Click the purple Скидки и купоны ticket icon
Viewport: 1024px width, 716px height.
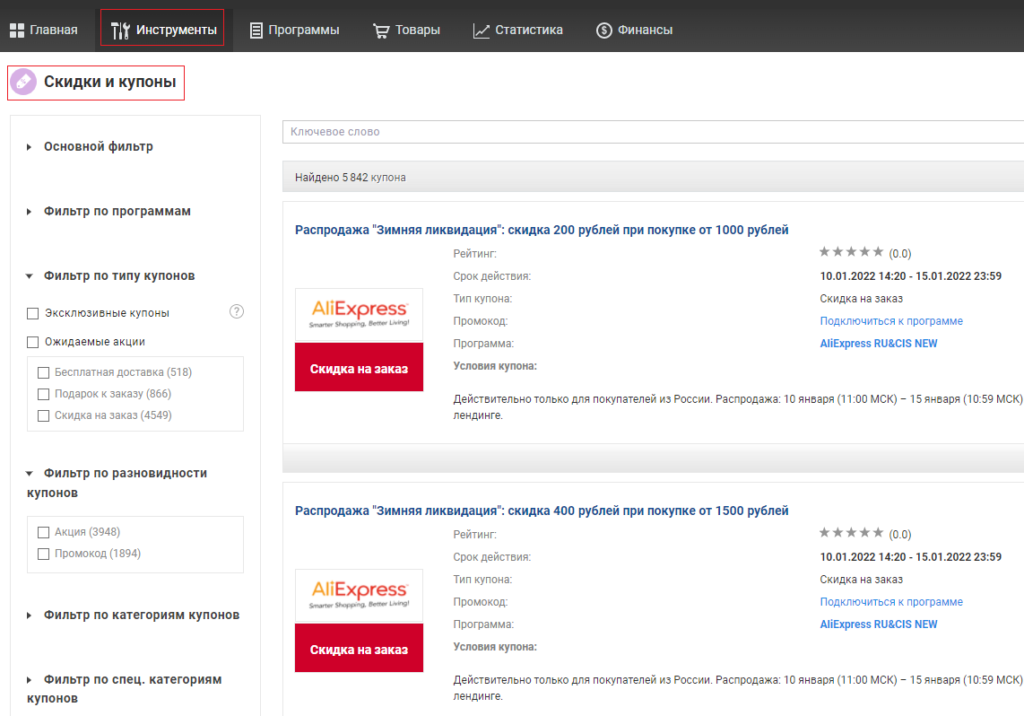click(x=24, y=82)
